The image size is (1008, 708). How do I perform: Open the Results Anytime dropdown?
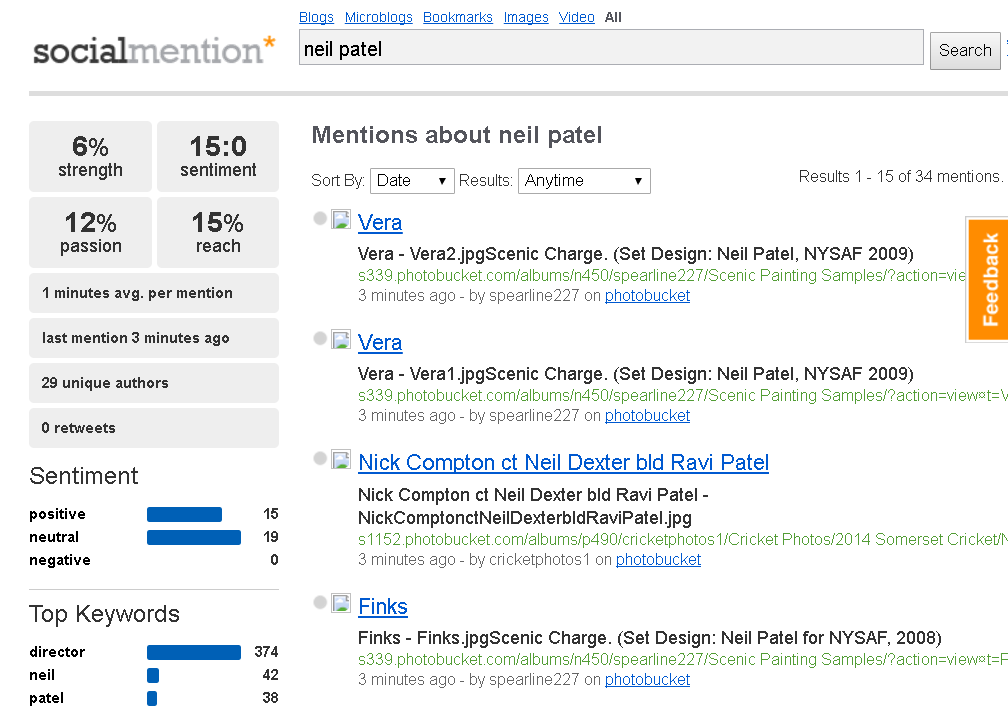584,181
